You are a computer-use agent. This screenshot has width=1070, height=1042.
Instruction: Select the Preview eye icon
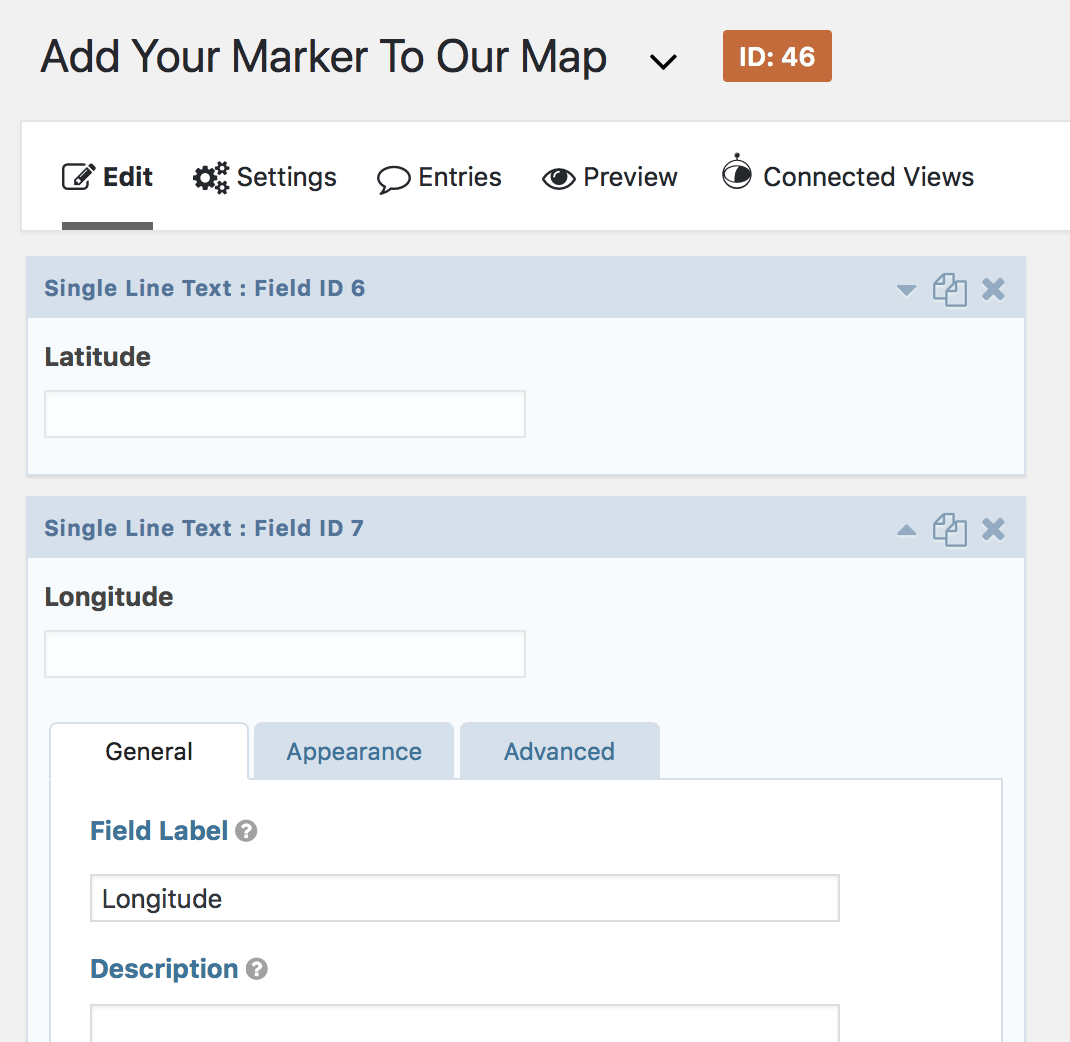(558, 177)
